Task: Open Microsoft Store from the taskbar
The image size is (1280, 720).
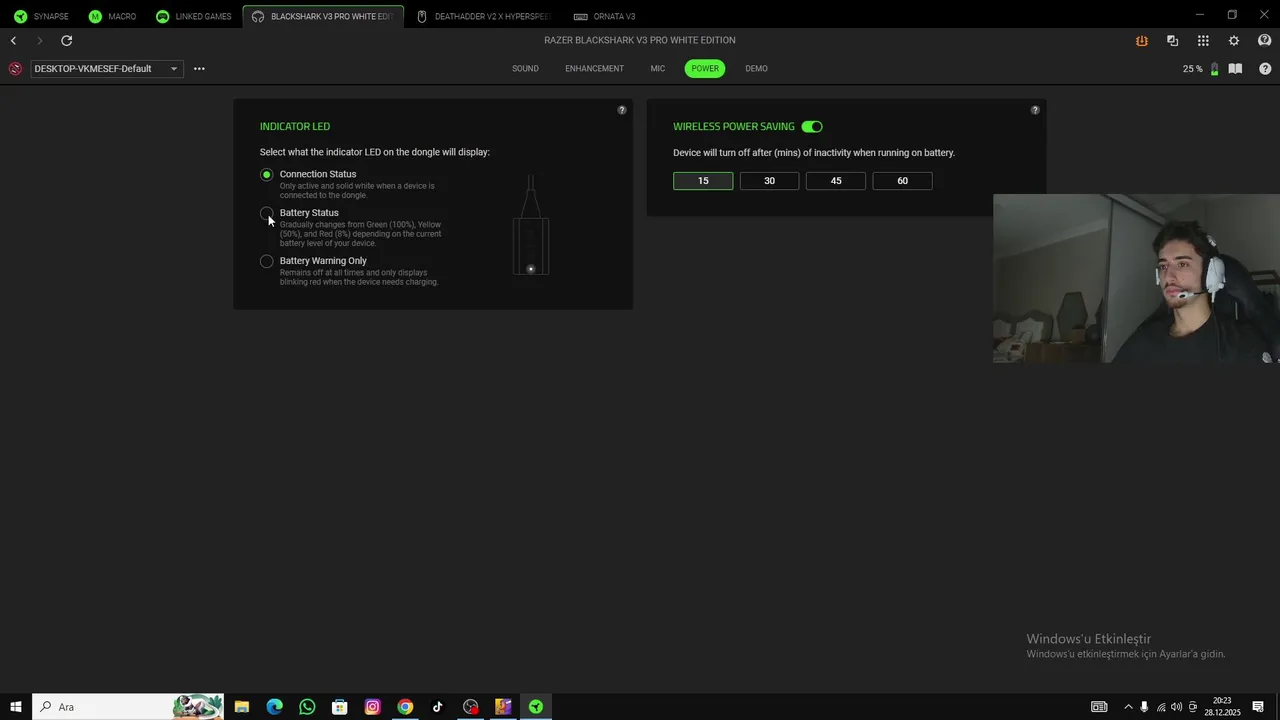Action: point(340,707)
